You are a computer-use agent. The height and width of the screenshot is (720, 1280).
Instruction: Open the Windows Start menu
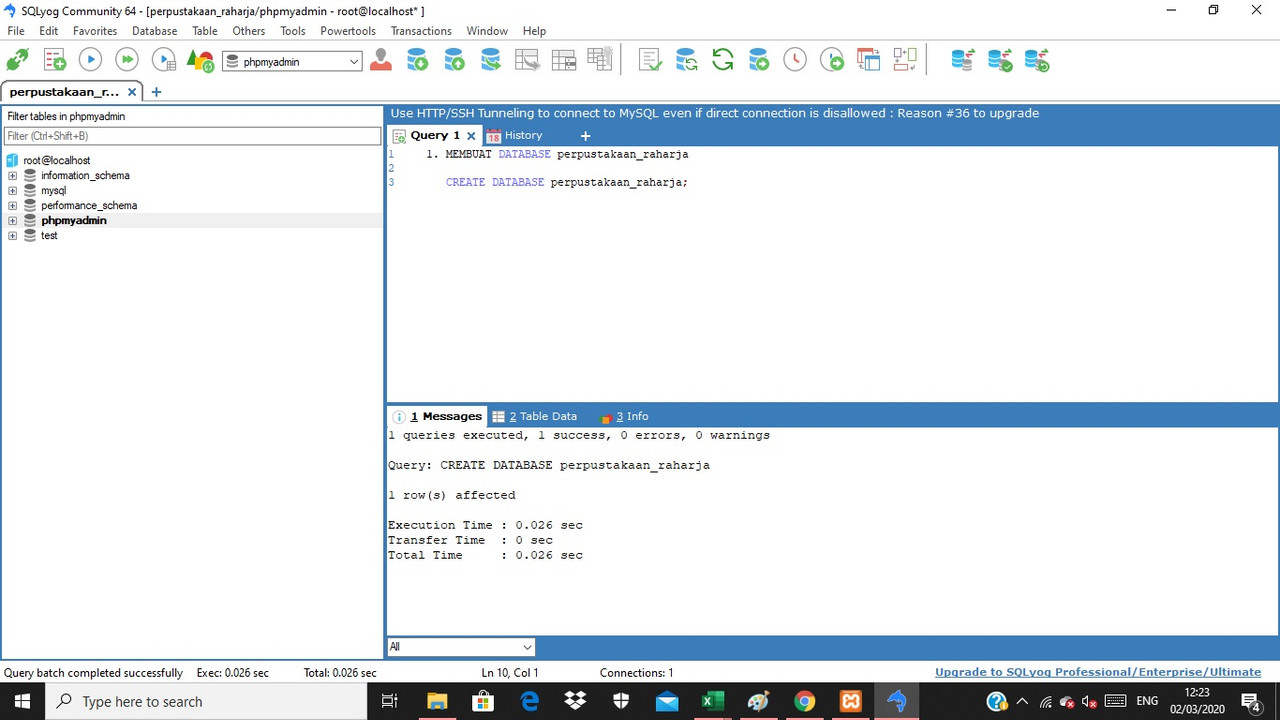coord(22,701)
